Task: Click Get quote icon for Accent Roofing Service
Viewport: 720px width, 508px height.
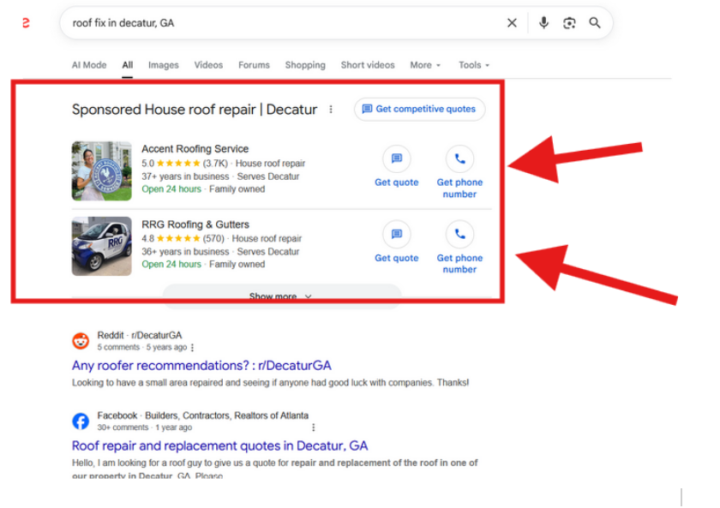Action: click(397, 159)
